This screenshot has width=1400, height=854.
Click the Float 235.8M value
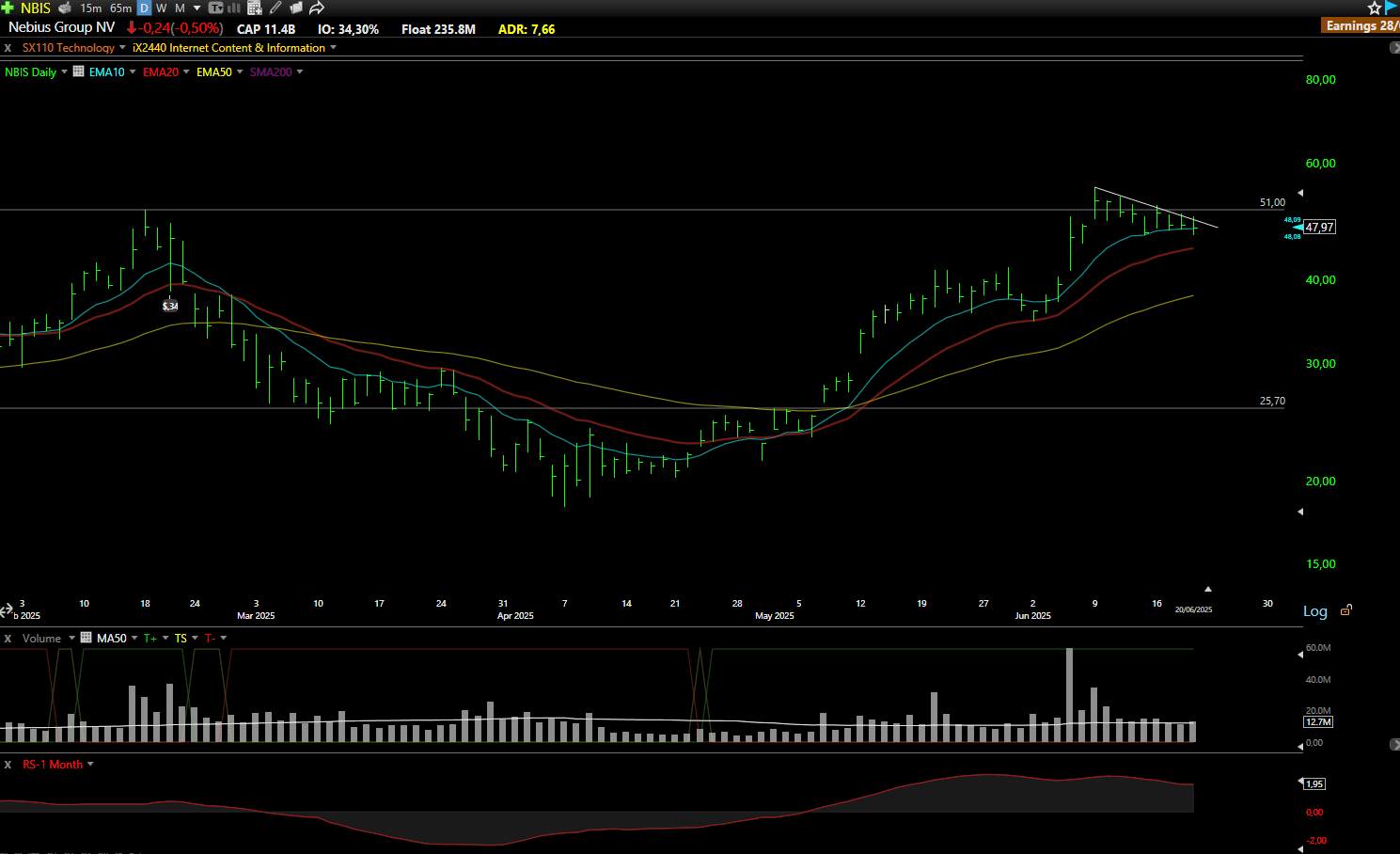pyautogui.click(x=438, y=29)
